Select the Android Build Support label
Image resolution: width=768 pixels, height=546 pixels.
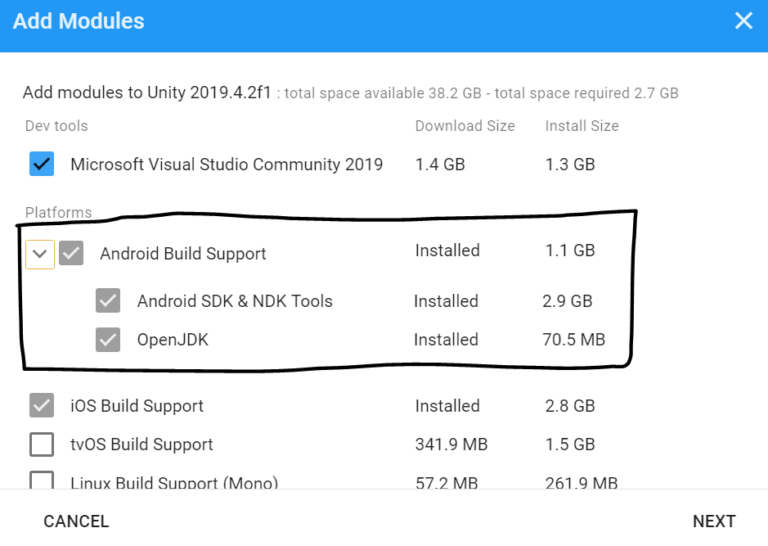coord(183,254)
